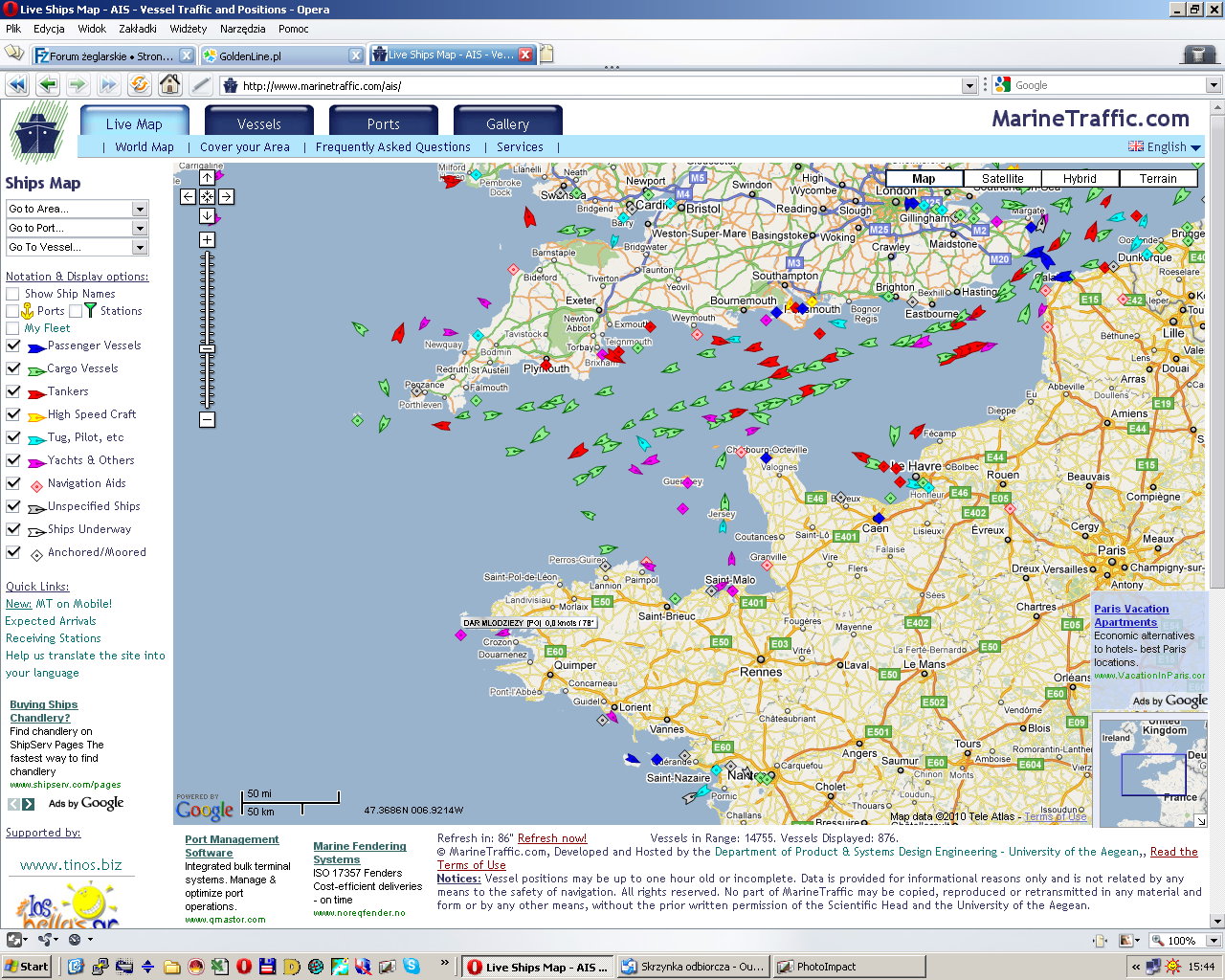The height and width of the screenshot is (980, 1225).
Task: Switch map to Hybrid view
Action: pos(1080,178)
